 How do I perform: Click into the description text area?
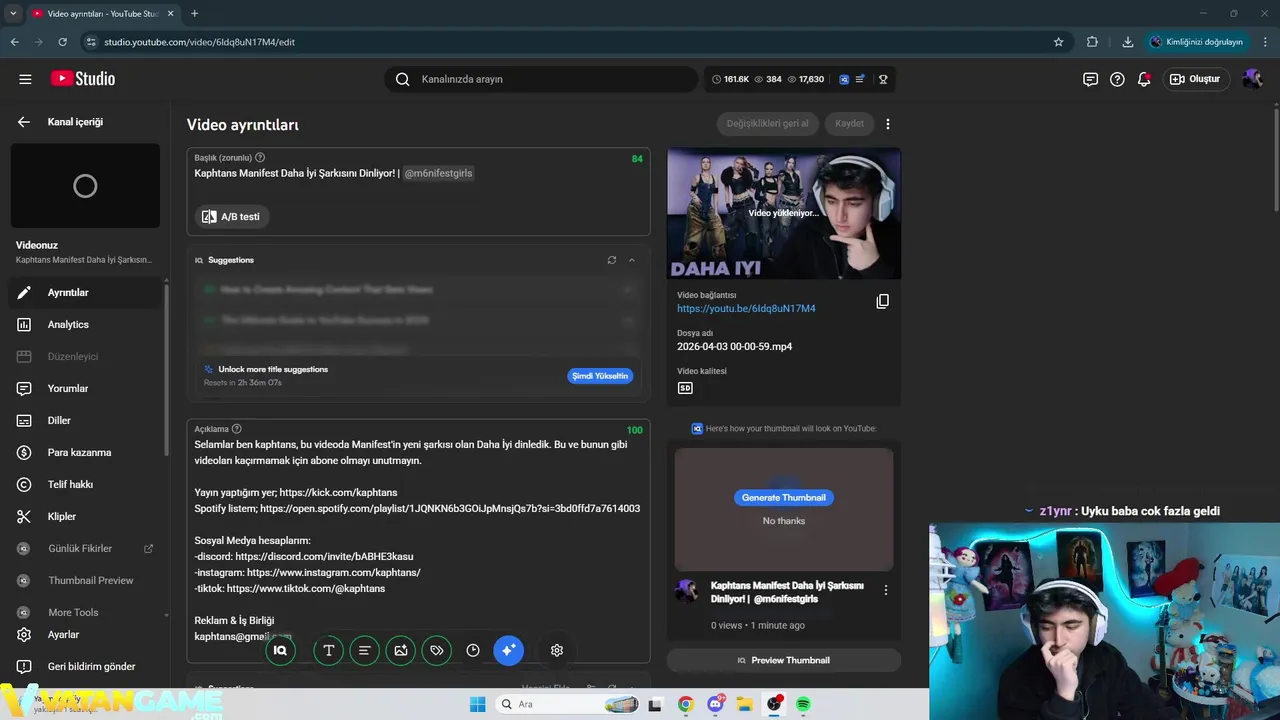pos(418,540)
